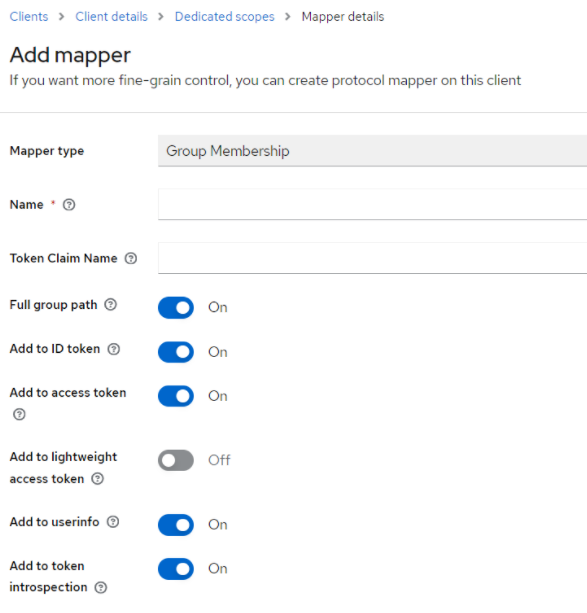Toggle Add to token introspection switch
Viewport: 587px width, 613px height.
pyautogui.click(x=176, y=569)
